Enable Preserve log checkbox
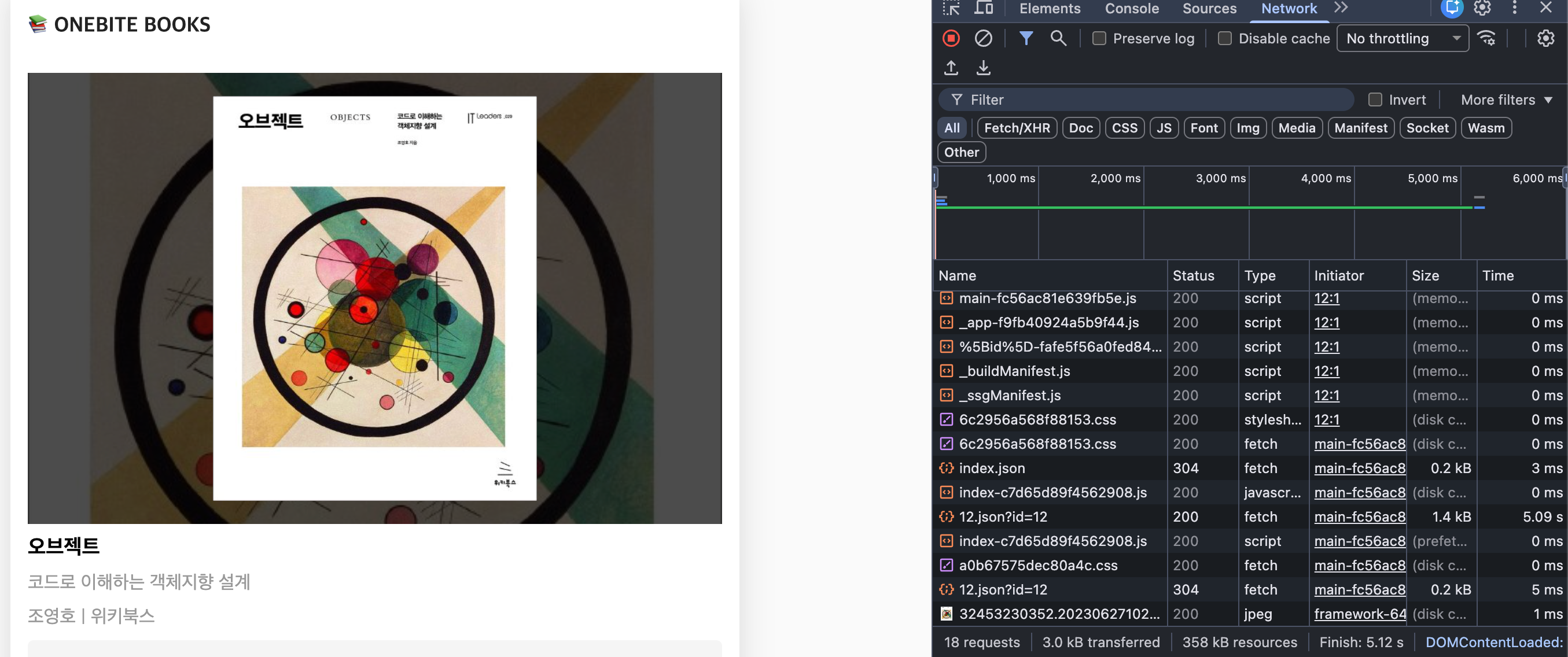1568x657 pixels. pyautogui.click(x=1099, y=38)
